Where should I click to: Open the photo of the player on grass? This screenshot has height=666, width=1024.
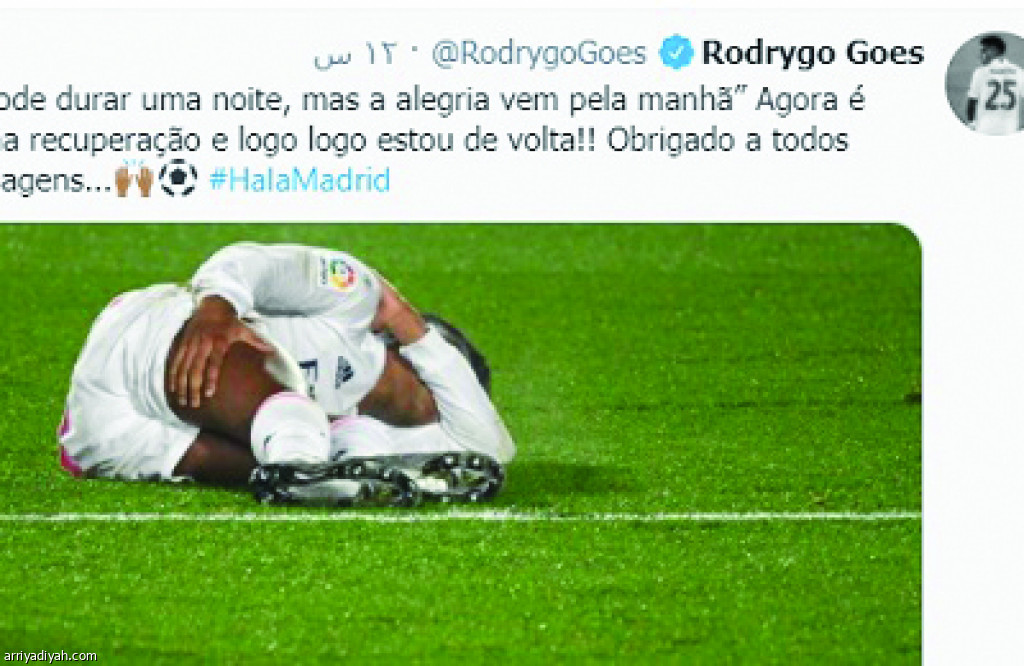click(460, 444)
